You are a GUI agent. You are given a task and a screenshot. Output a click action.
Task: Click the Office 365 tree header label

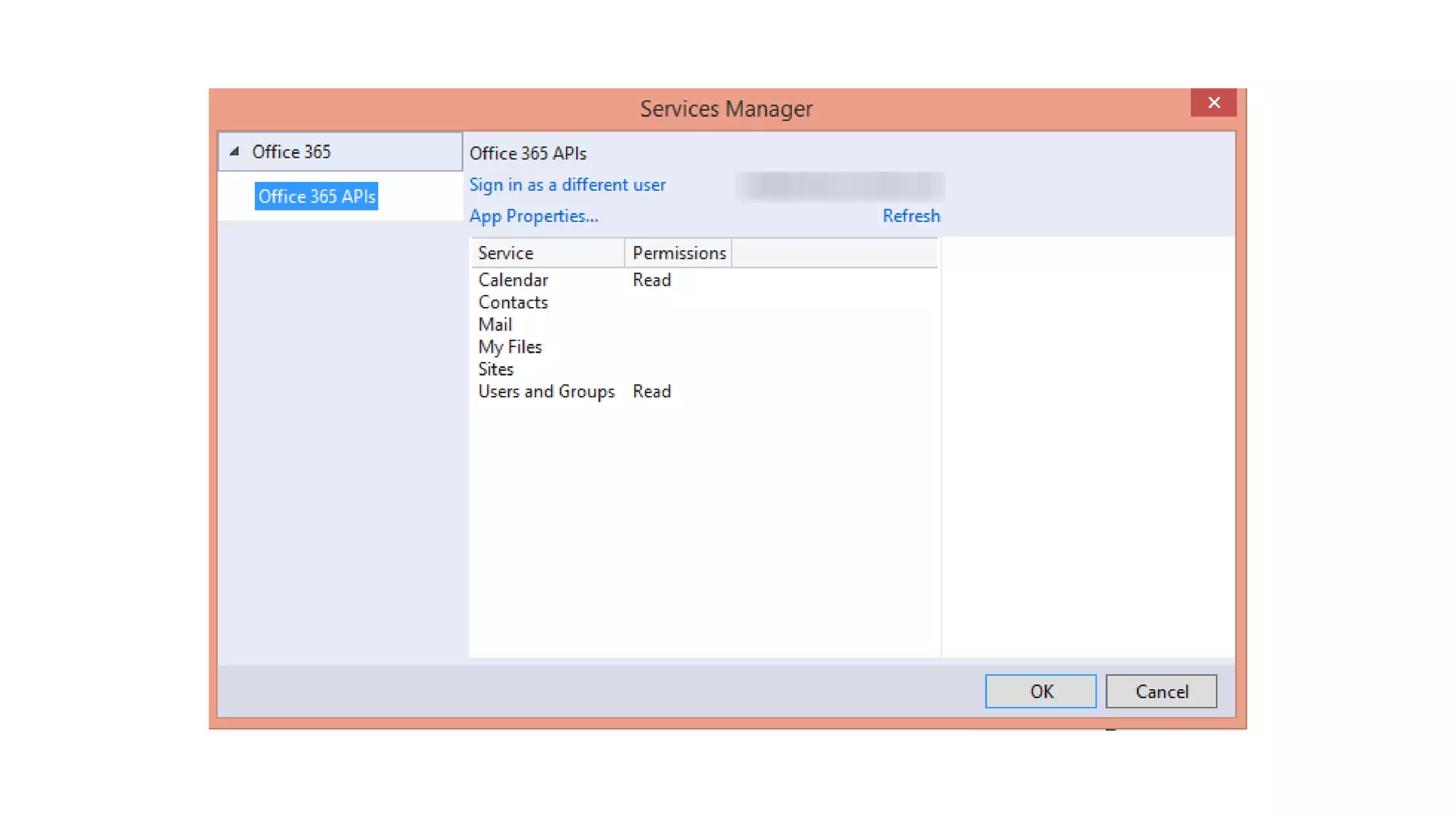pyautogui.click(x=291, y=151)
